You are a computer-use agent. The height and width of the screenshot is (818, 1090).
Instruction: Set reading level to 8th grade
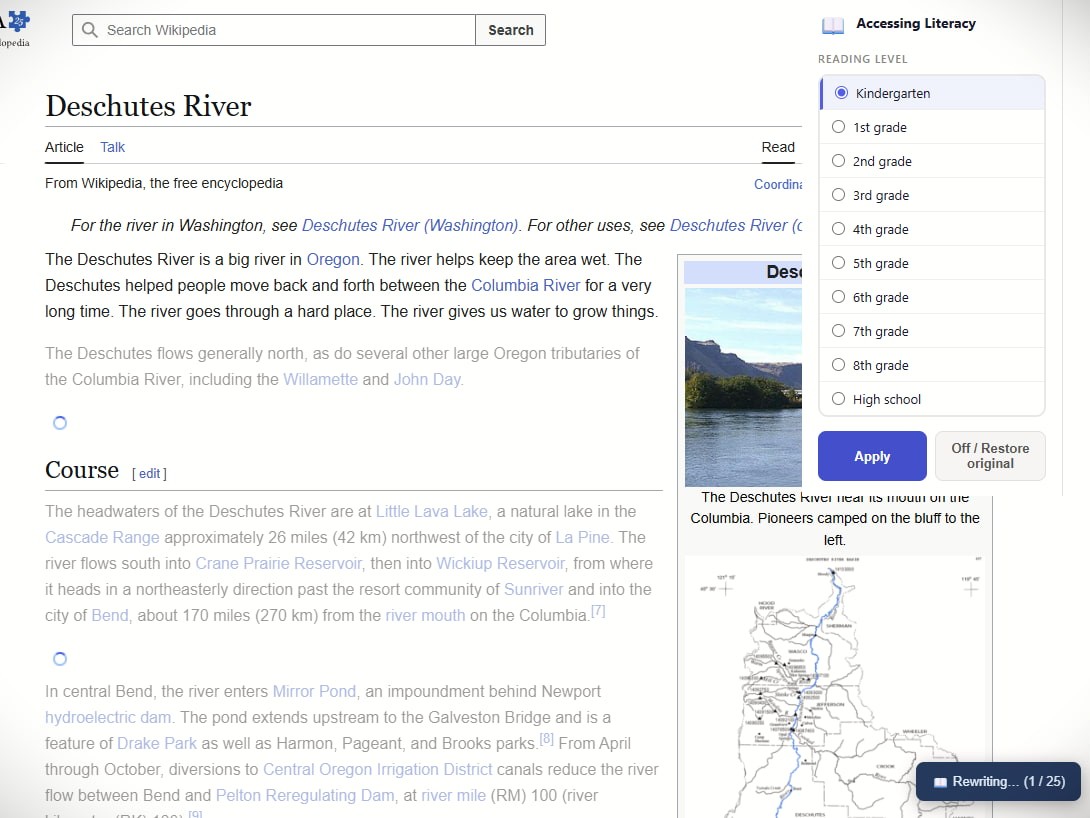tap(932, 366)
